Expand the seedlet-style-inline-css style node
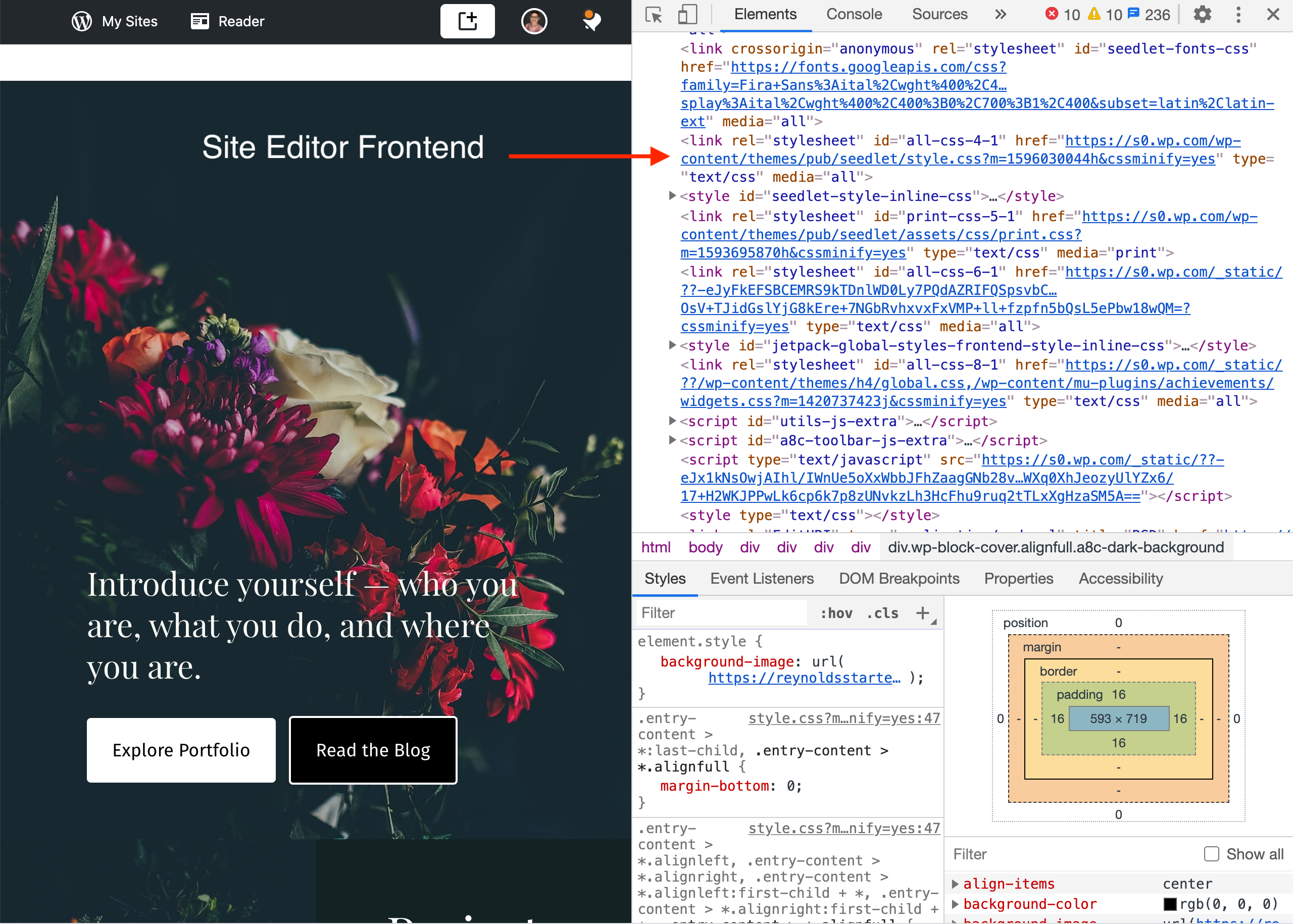Screen dimensions: 1293x924 672,196
